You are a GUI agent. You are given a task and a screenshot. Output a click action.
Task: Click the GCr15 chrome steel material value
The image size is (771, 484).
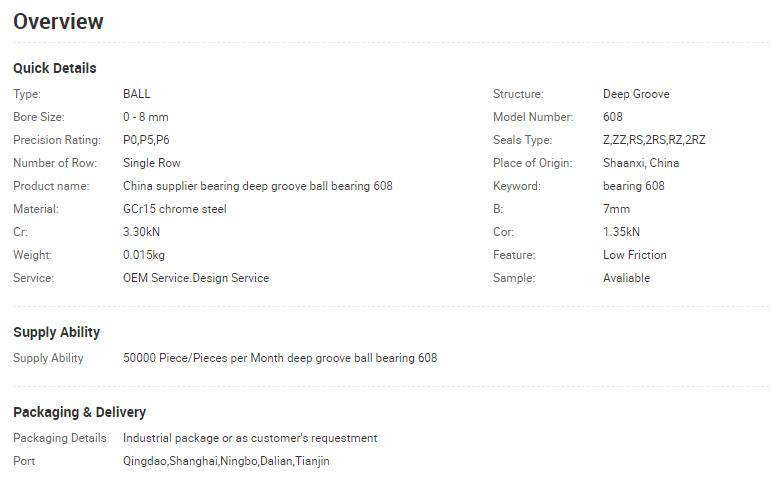[175, 209]
